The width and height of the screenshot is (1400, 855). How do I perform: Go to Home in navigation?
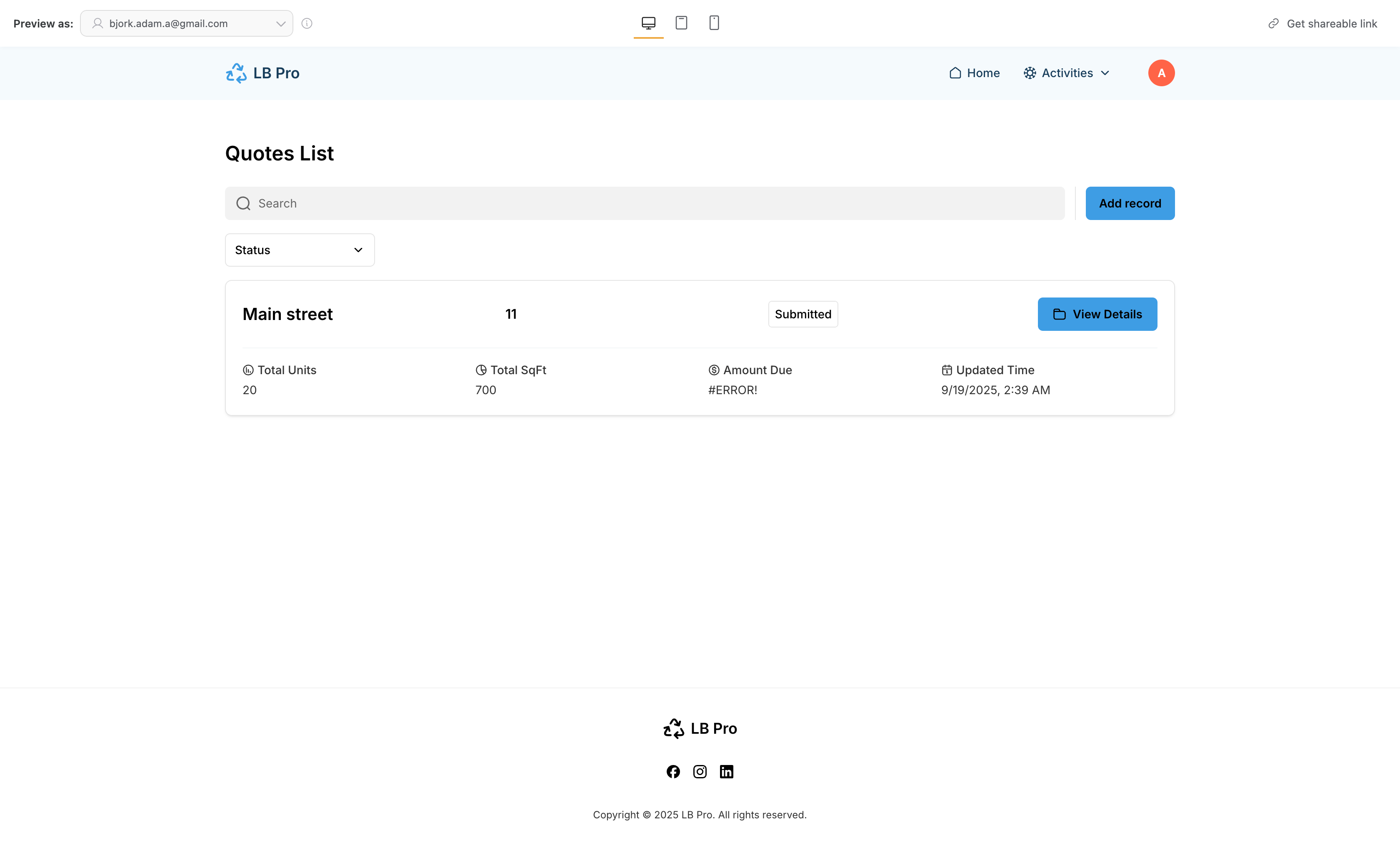click(x=975, y=73)
